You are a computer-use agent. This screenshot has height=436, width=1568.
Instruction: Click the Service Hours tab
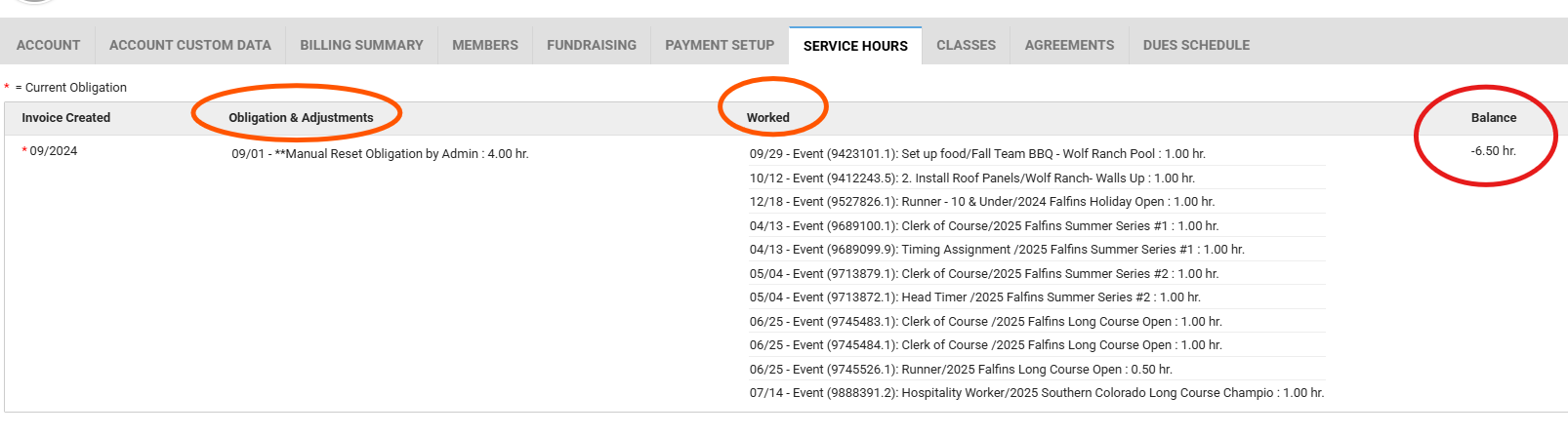(x=854, y=46)
